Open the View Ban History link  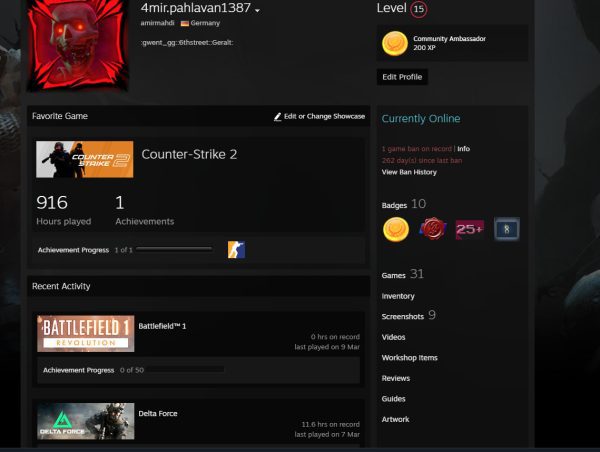click(409, 172)
